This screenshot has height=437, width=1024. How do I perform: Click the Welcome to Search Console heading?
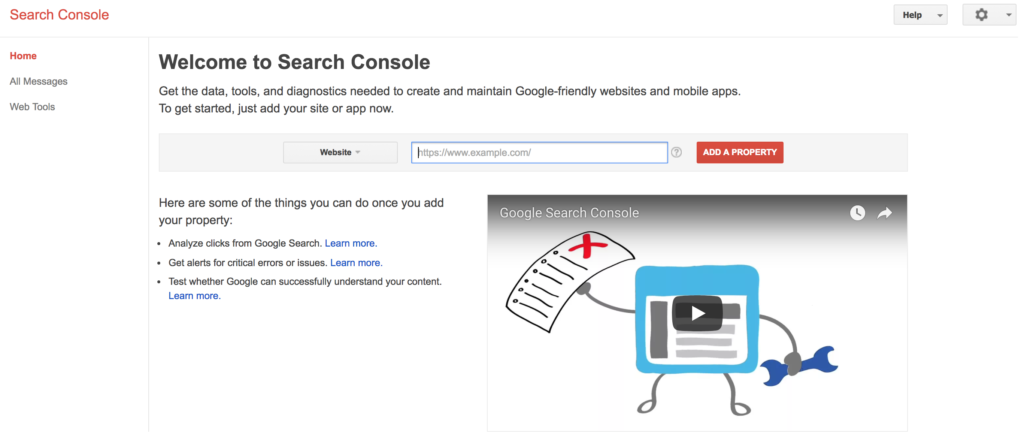[x=295, y=62]
